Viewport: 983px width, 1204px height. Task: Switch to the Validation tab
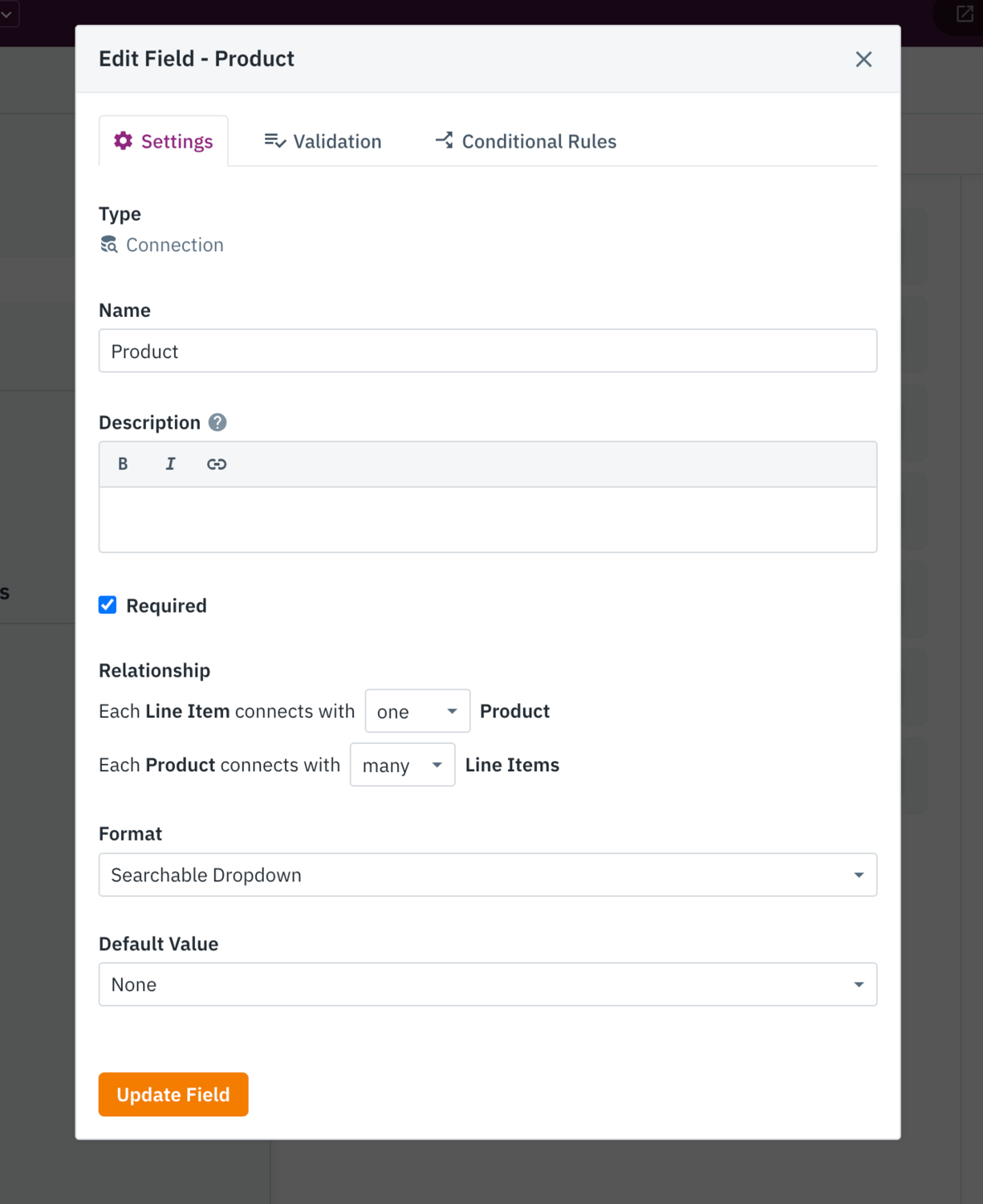336,140
